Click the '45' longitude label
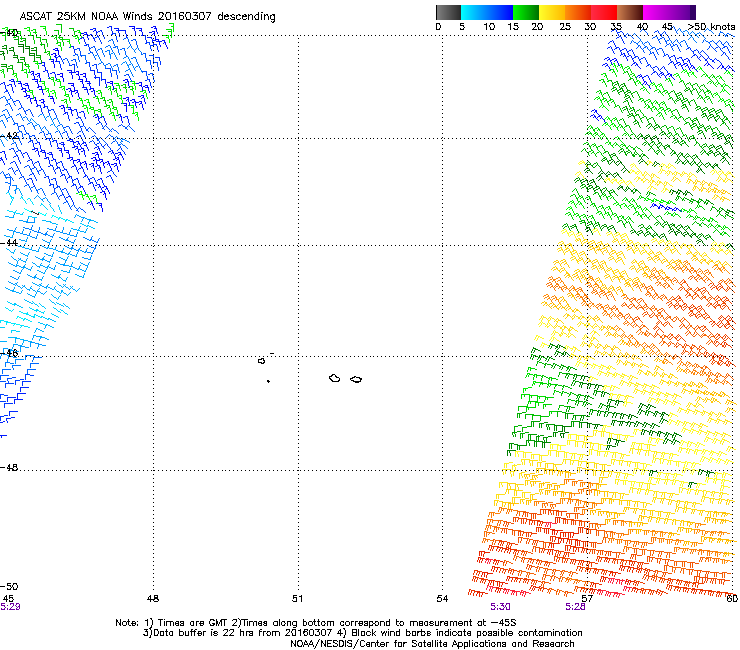740x650 pixels. pos(8,598)
